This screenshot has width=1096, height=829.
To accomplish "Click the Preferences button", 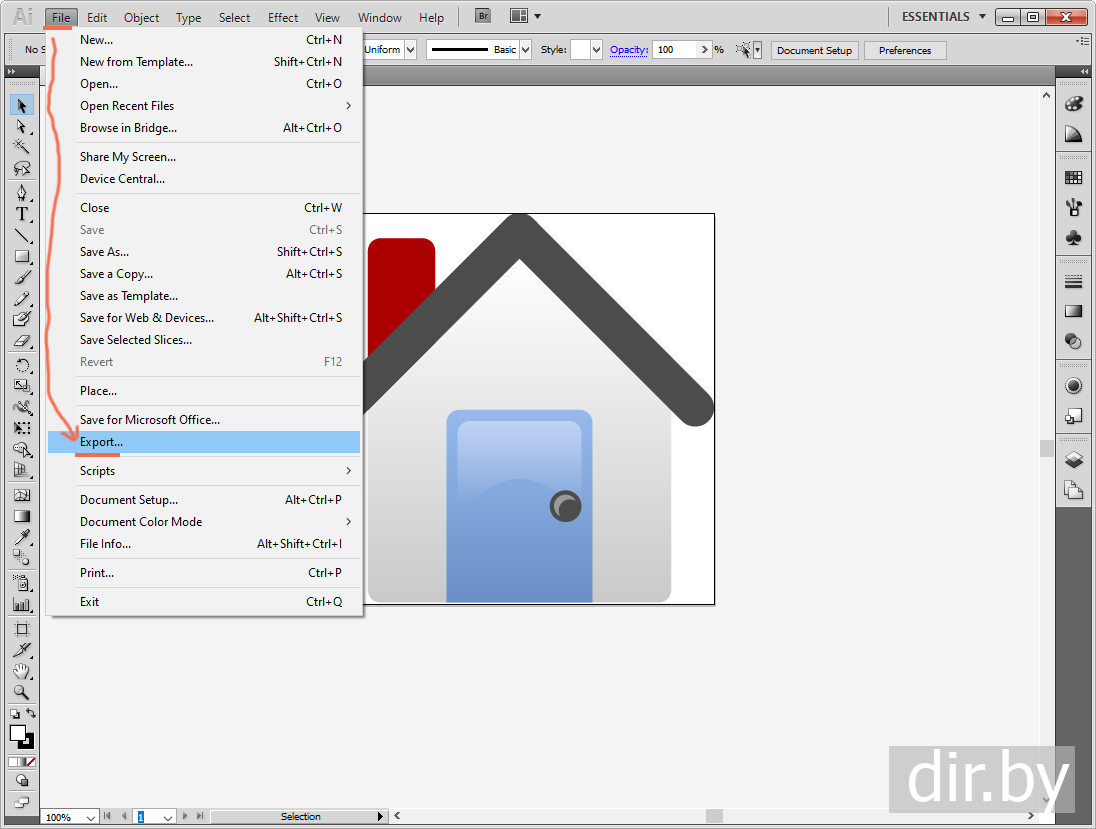I will tap(905, 50).
